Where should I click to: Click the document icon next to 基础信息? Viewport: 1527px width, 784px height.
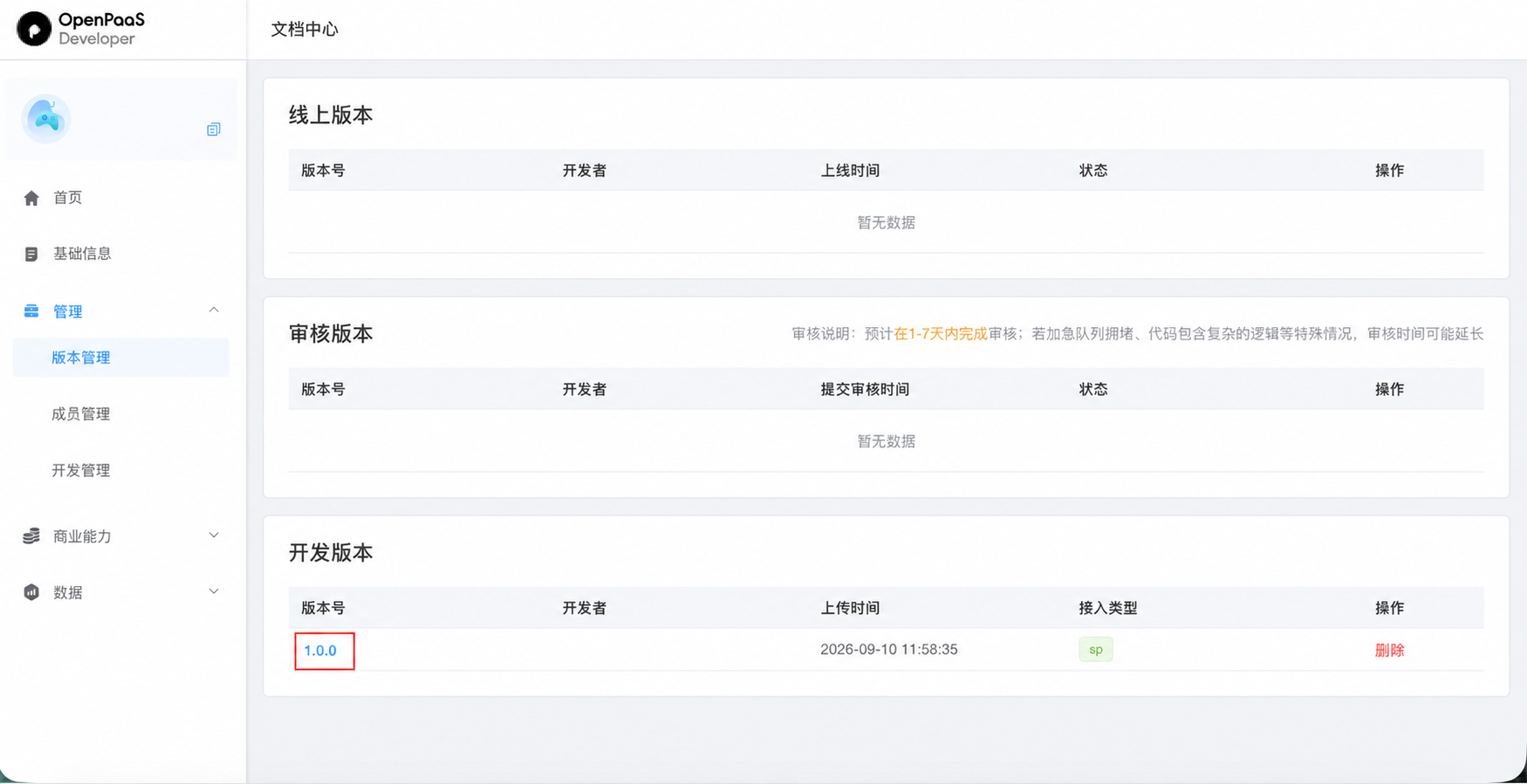click(x=31, y=254)
